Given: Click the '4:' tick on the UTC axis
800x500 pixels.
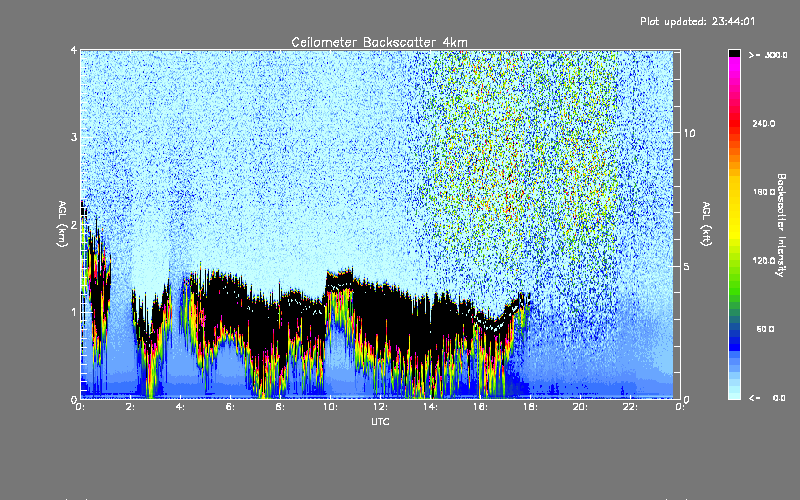Looking at the screenshot, I should (180, 407).
